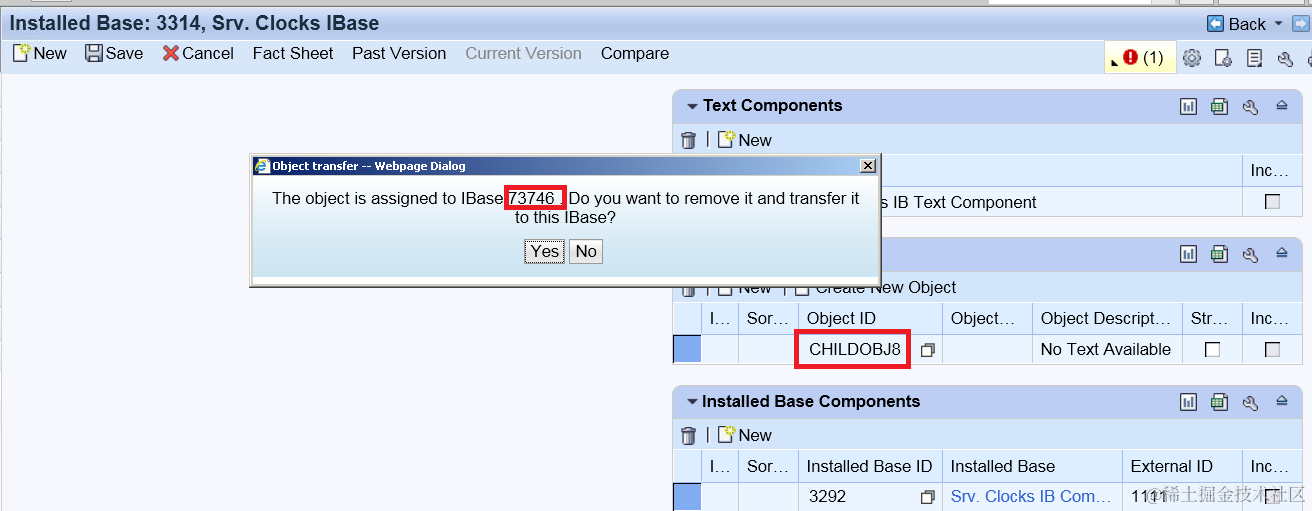Click the blue forward arrow icon
Image resolution: width=1312 pixels, height=511 pixels.
(x=1300, y=23)
